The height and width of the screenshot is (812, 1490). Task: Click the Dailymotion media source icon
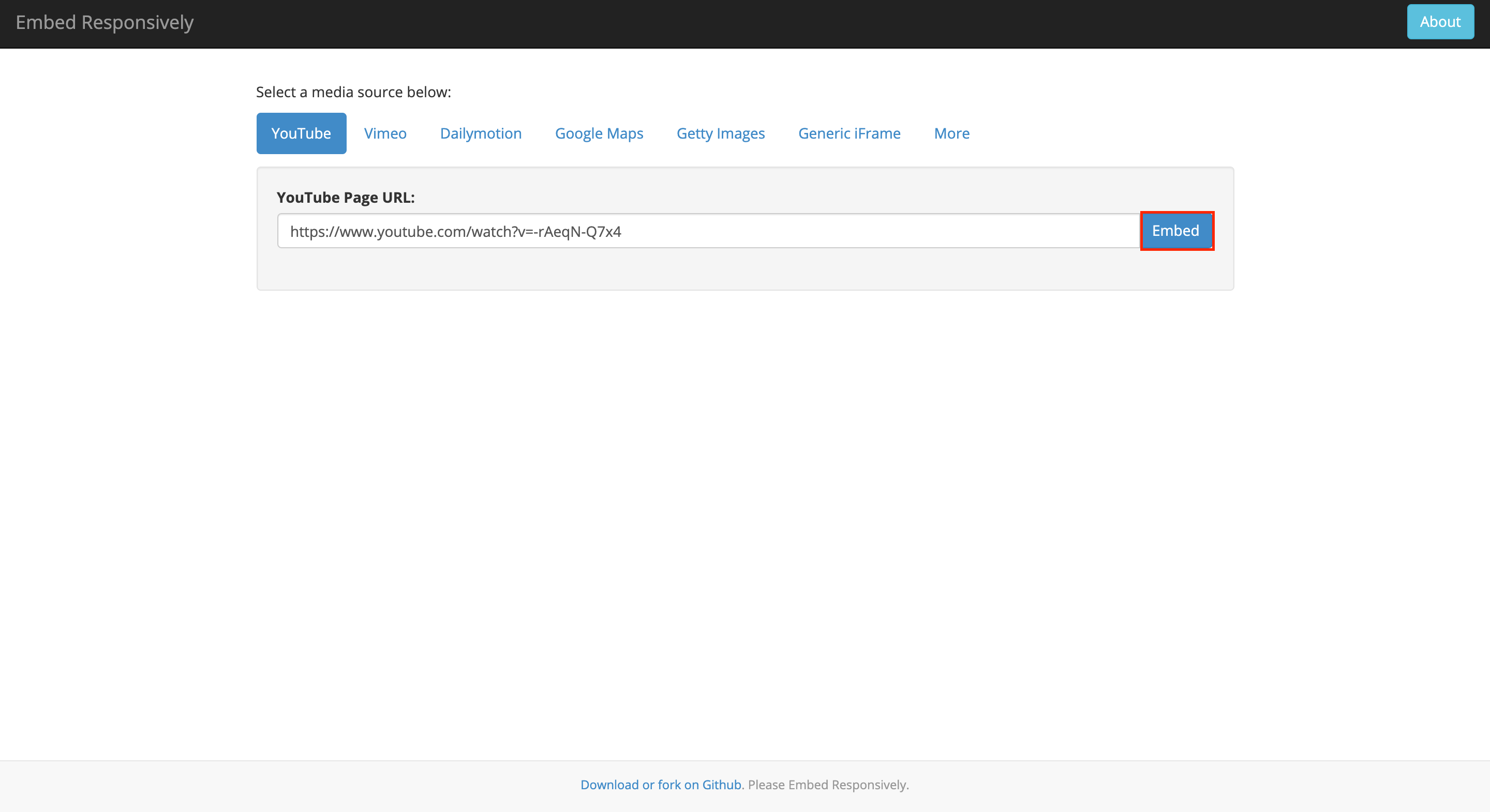pyautogui.click(x=481, y=133)
